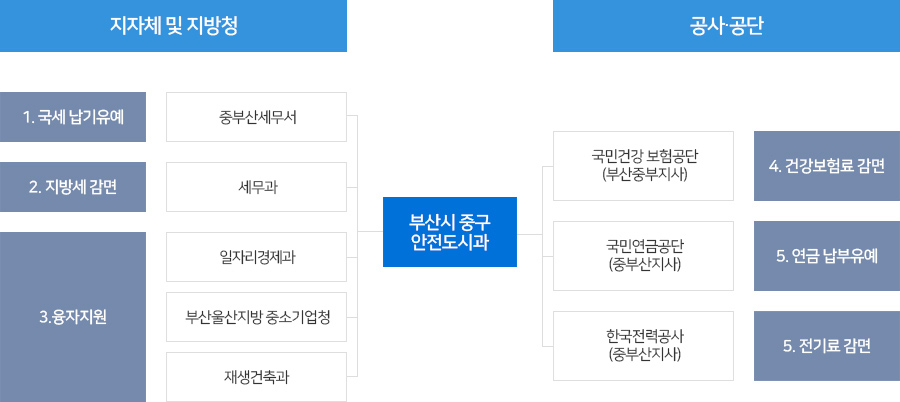Select the 2. 지방세 감면 box
The width and height of the screenshot is (900, 402).
coord(73,187)
